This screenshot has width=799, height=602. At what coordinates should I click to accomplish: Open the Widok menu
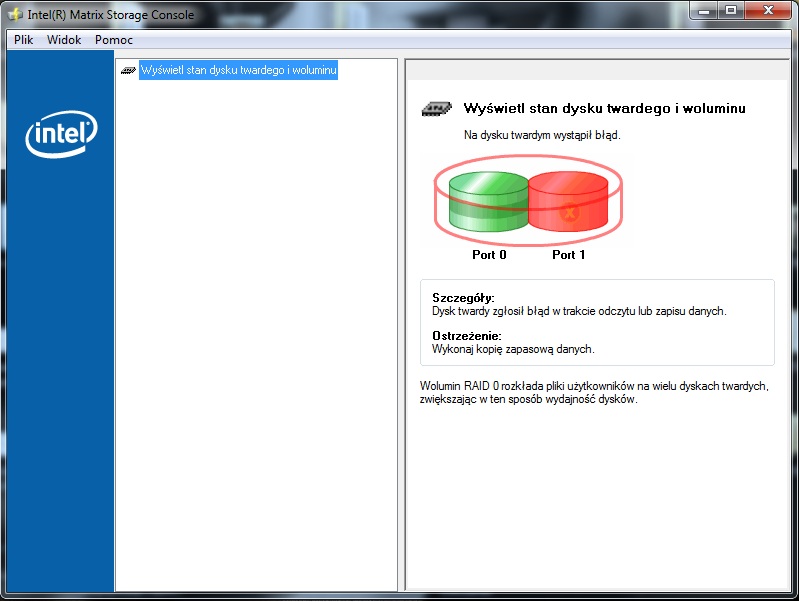[x=64, y=40]
